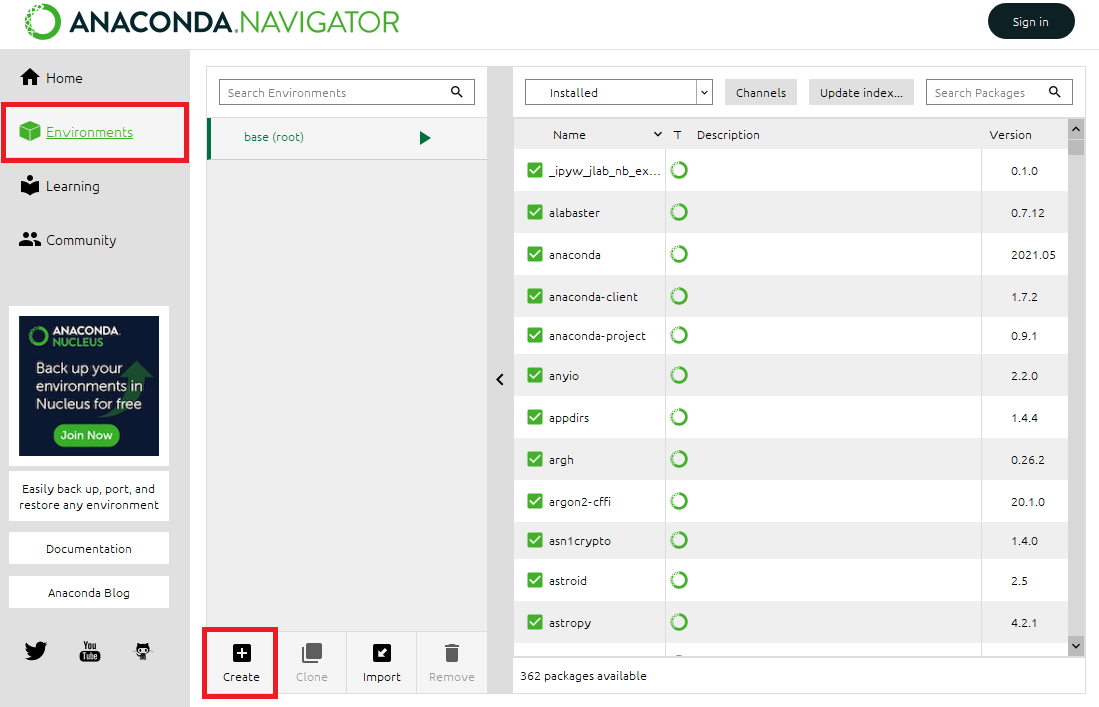The height and width of the screenshot is (707, 1099).
Task: Click the magnifier icon in Search Environments
Action: (456, 92)
